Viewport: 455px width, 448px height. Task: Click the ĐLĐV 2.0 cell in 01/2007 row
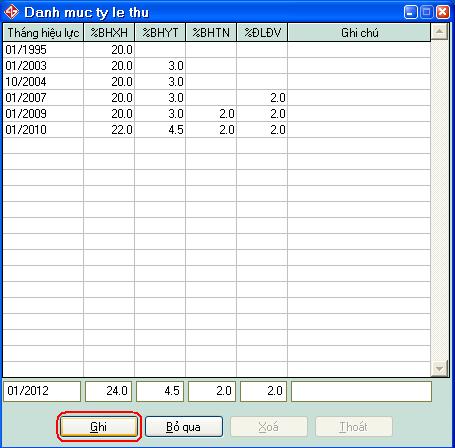click(262, 98)
